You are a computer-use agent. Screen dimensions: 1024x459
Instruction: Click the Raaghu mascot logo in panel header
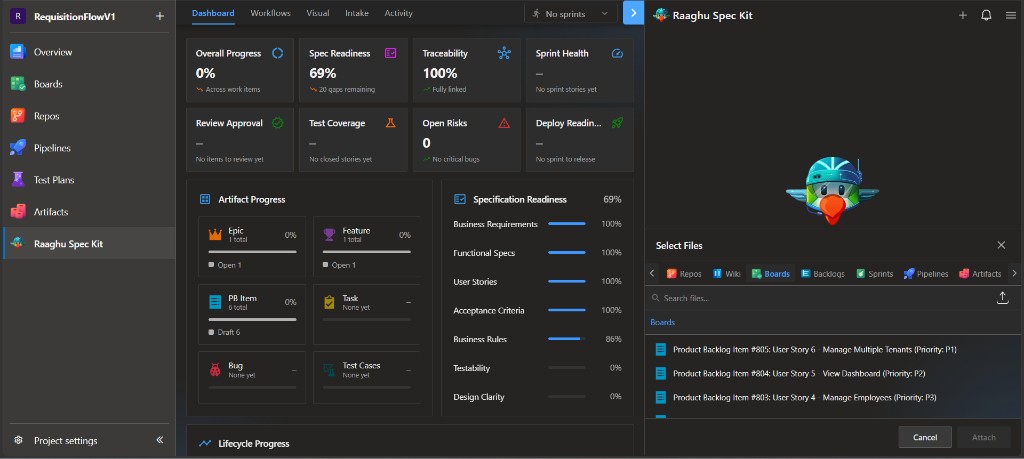pos(660,15)
